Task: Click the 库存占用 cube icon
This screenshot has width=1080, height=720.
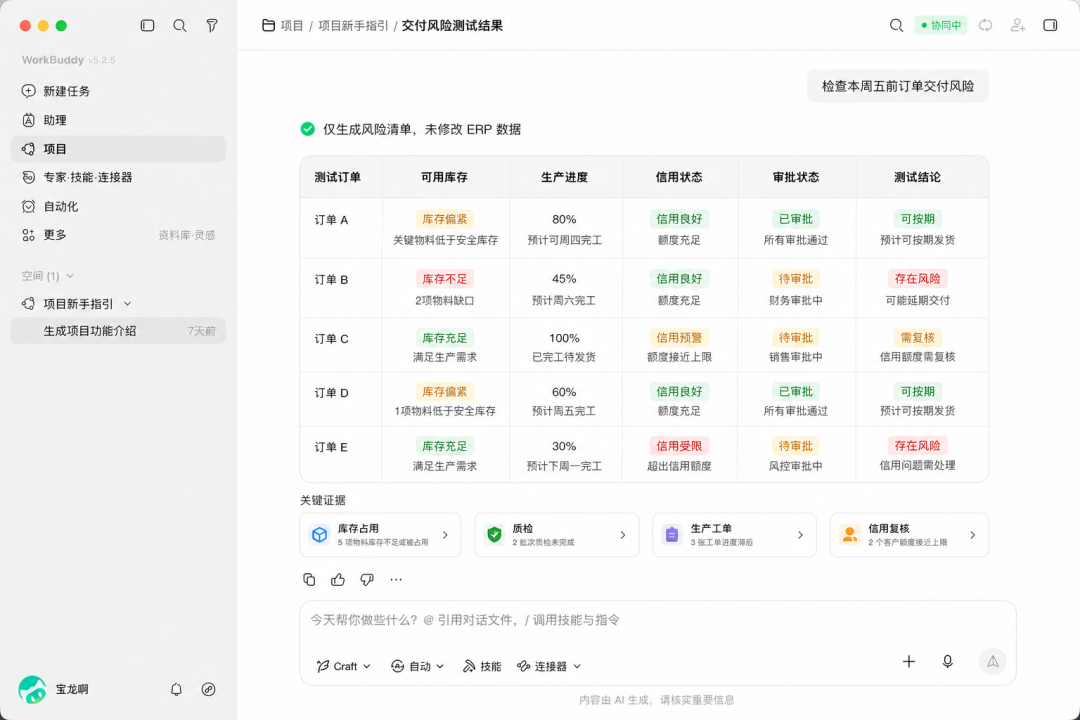Action: pyautogui.click(x=320, y=535)
